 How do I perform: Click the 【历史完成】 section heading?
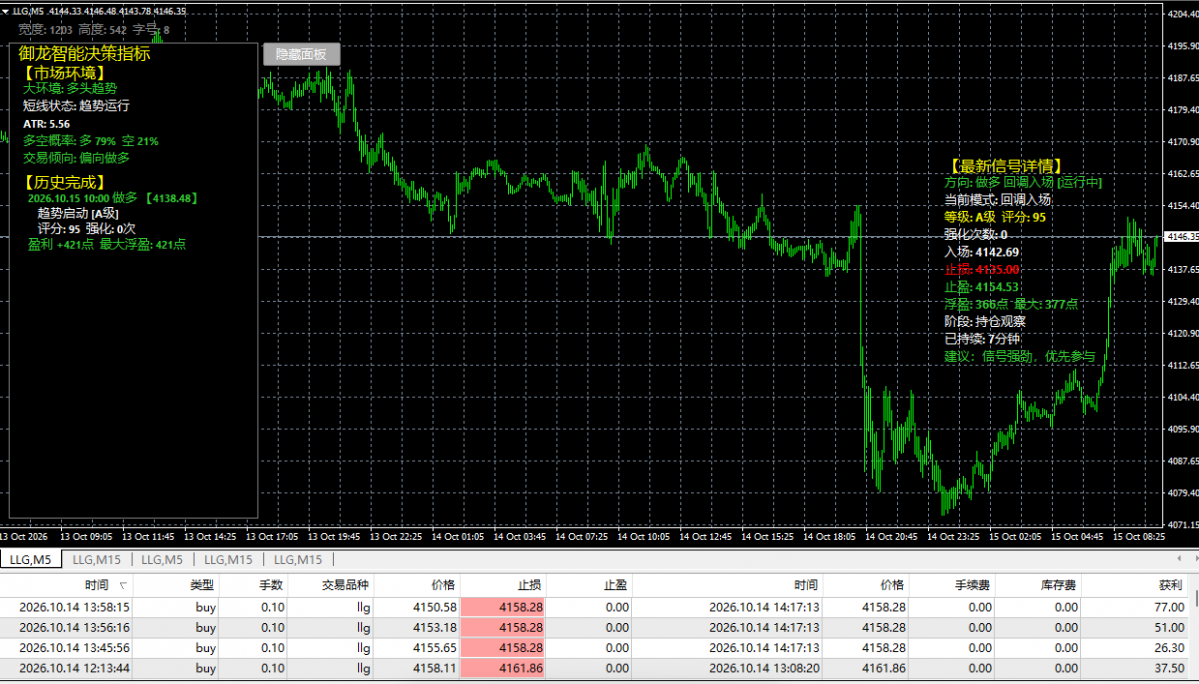coord(64,182)
